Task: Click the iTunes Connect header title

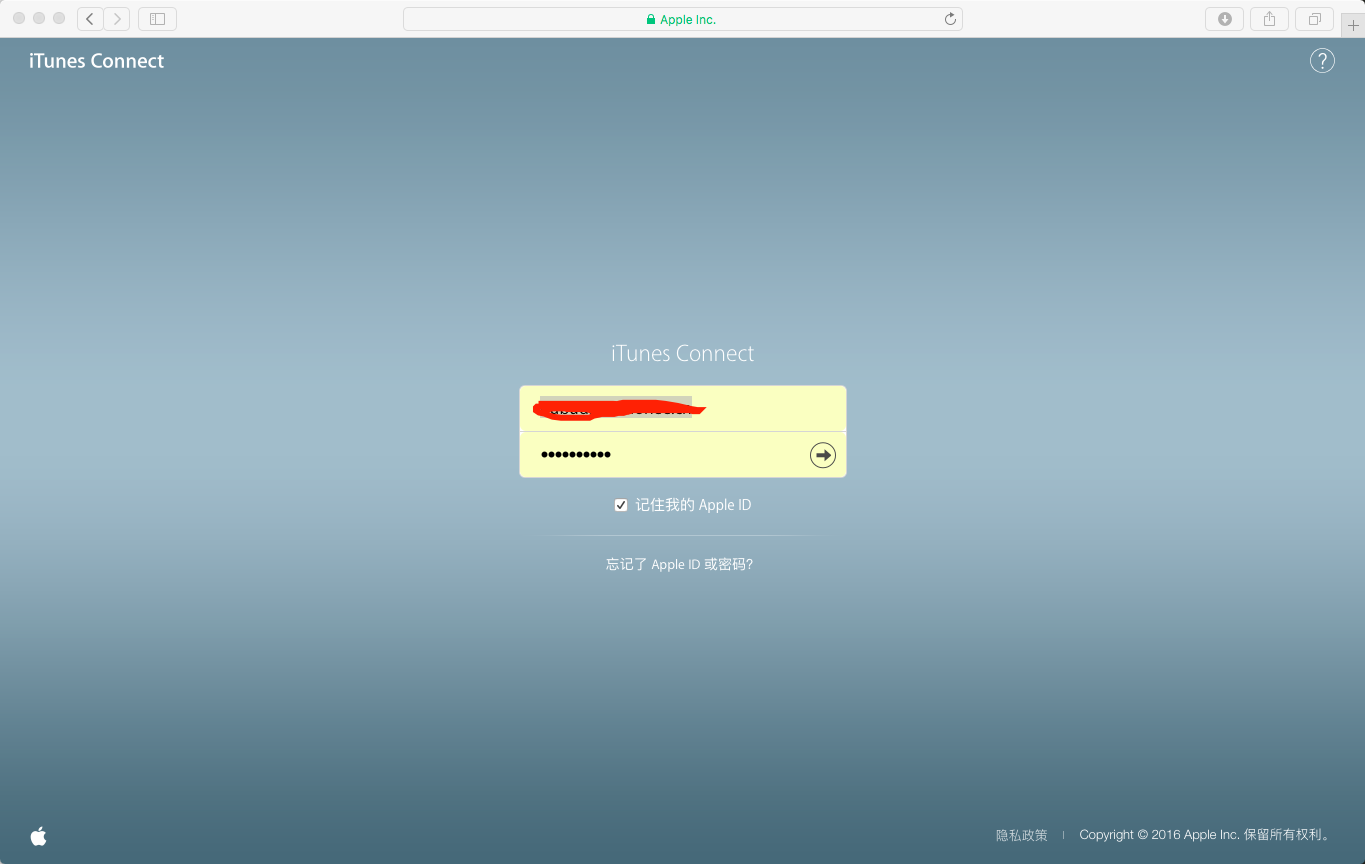Action: click(97, 61)
